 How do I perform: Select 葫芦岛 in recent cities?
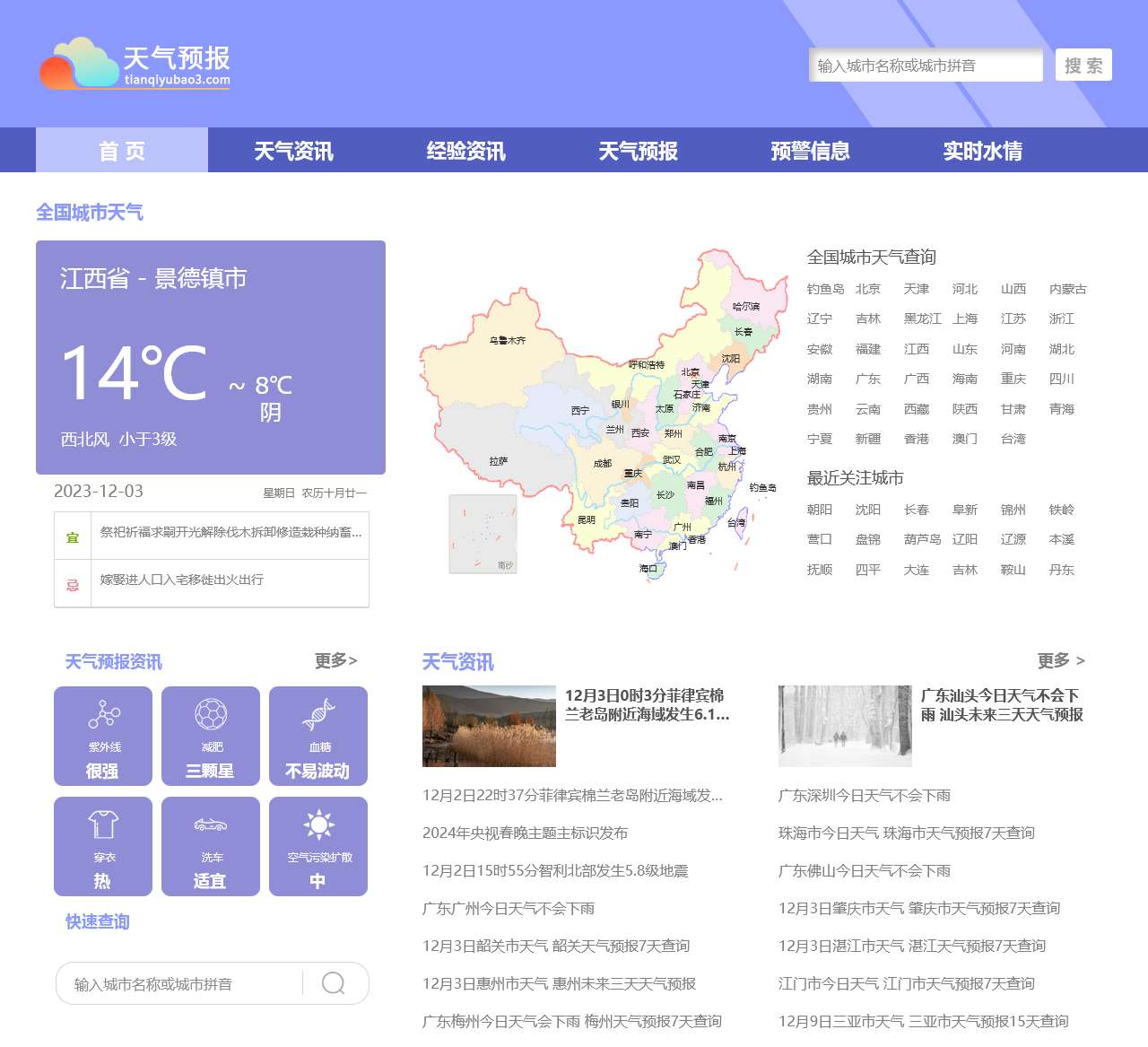[922, 539]
